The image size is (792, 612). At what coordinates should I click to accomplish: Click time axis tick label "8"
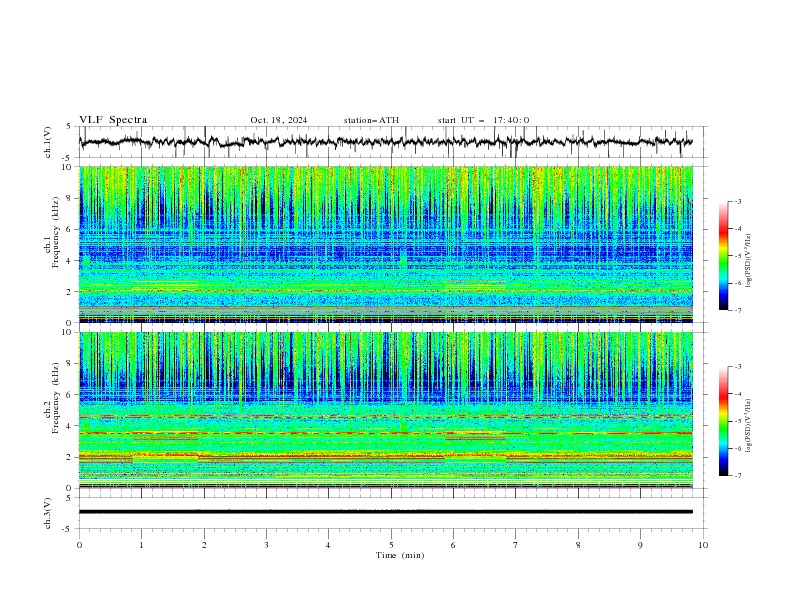click(578, 545)
